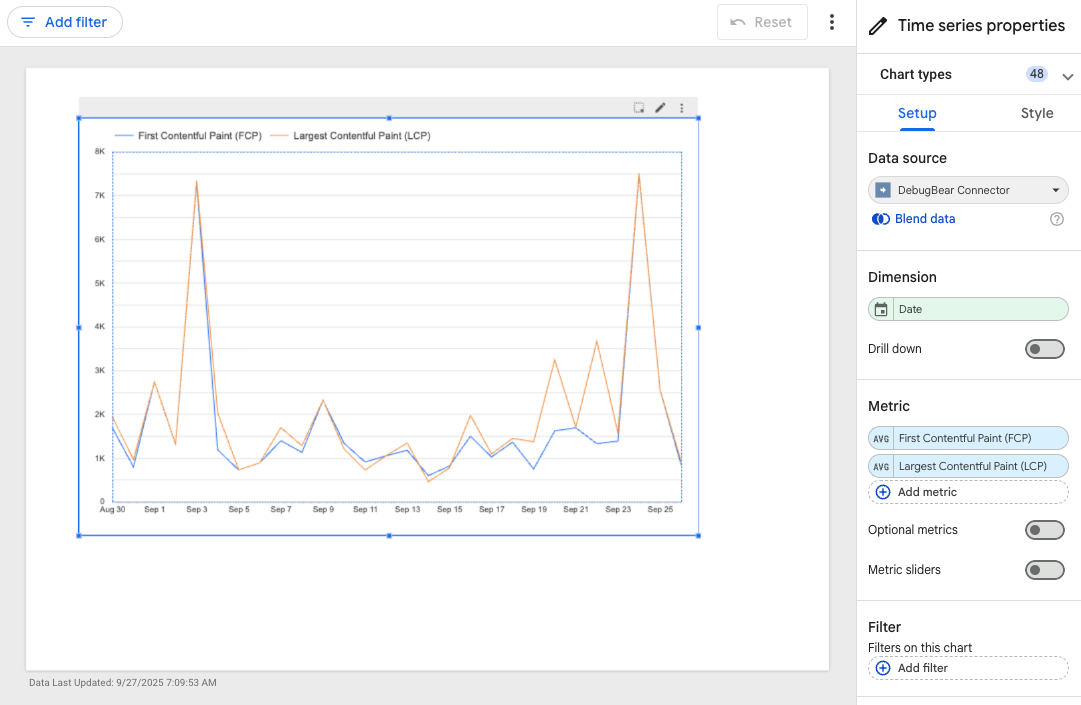Open the three-dot report options menu
The image size is (1081, 705).
[x=831, y=22]
